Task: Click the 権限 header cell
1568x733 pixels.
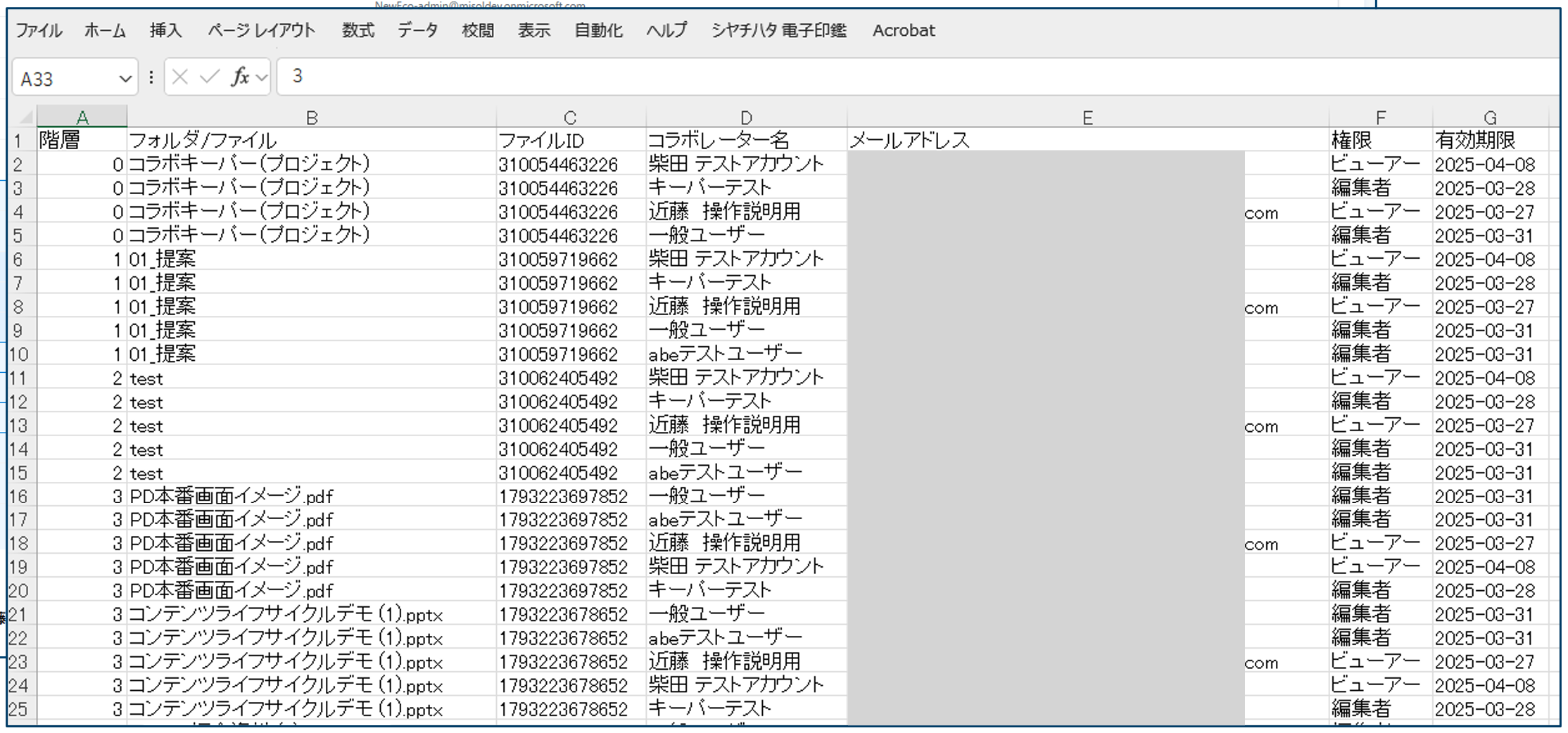Action: (x=1379, y=140)
